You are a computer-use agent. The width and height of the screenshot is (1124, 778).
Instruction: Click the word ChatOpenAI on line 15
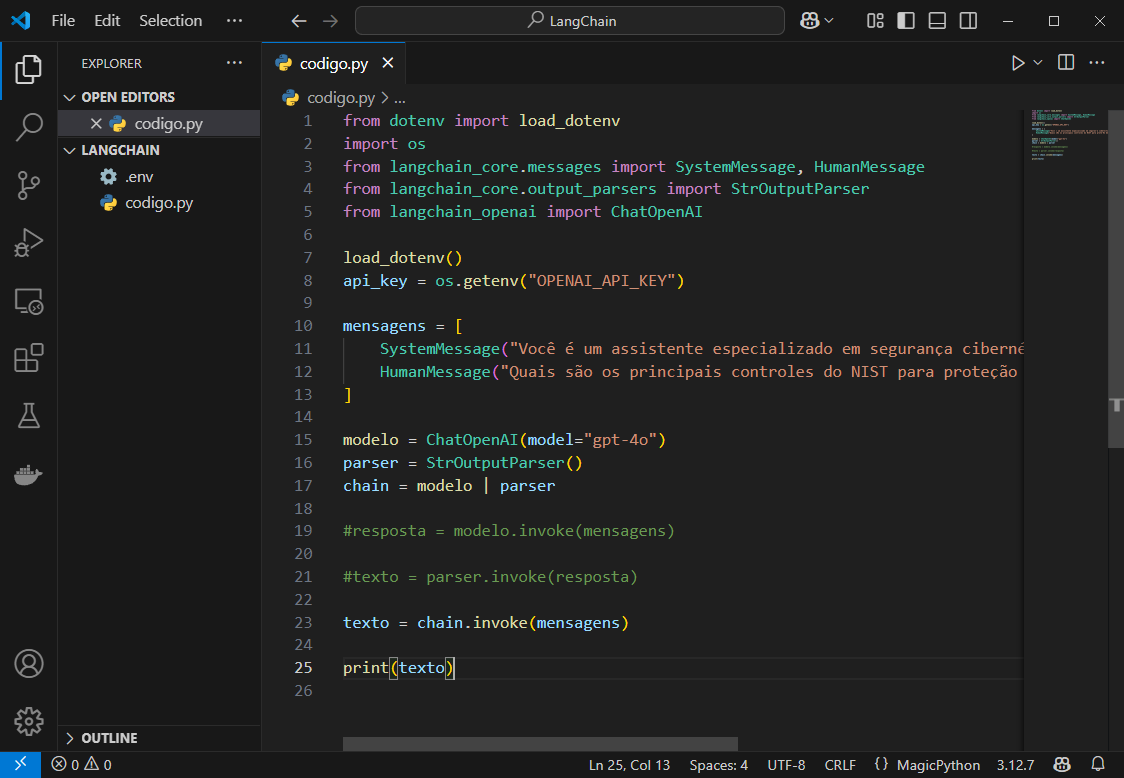click(x=472, y=440)
